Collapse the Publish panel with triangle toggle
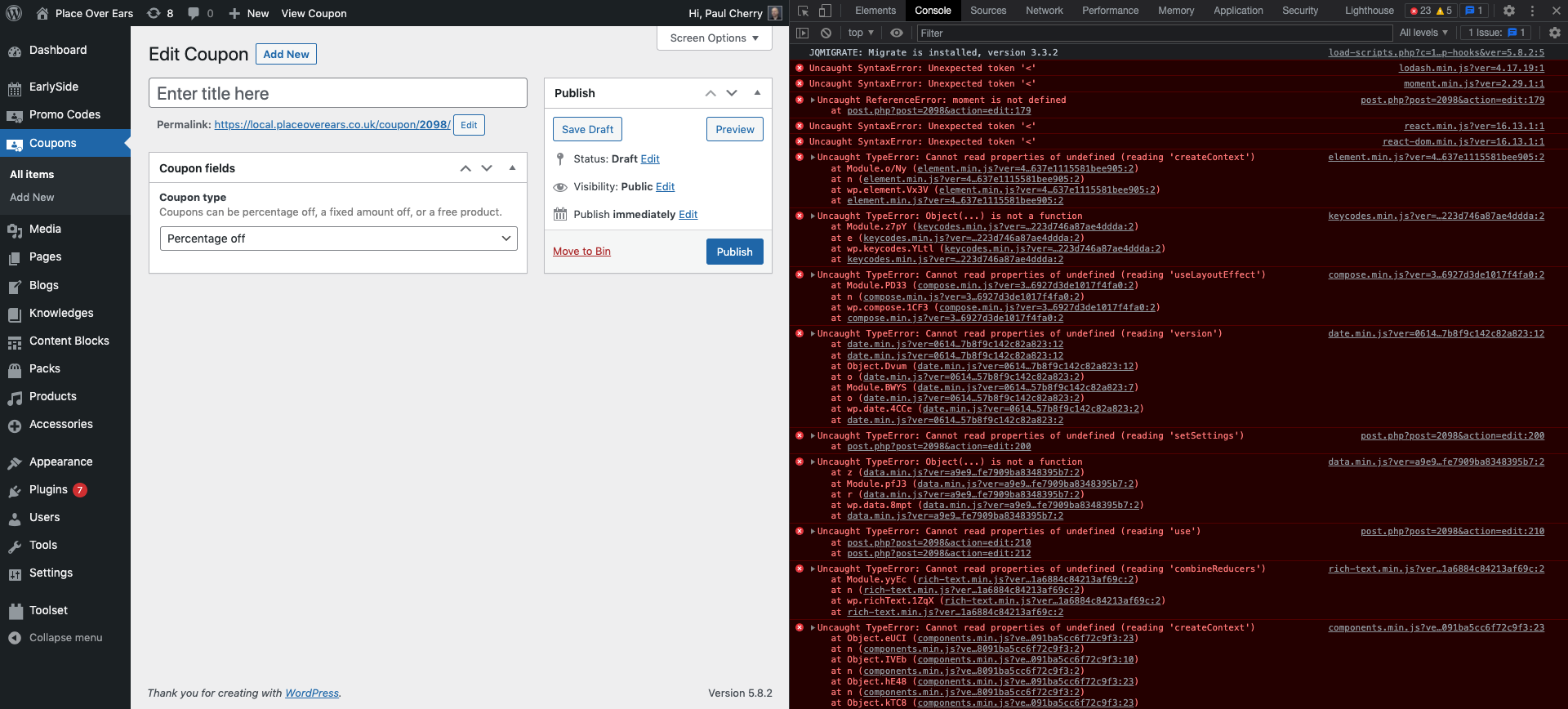Image resolution: width=1568 pixels, height=709 pixels. [757, 93]
